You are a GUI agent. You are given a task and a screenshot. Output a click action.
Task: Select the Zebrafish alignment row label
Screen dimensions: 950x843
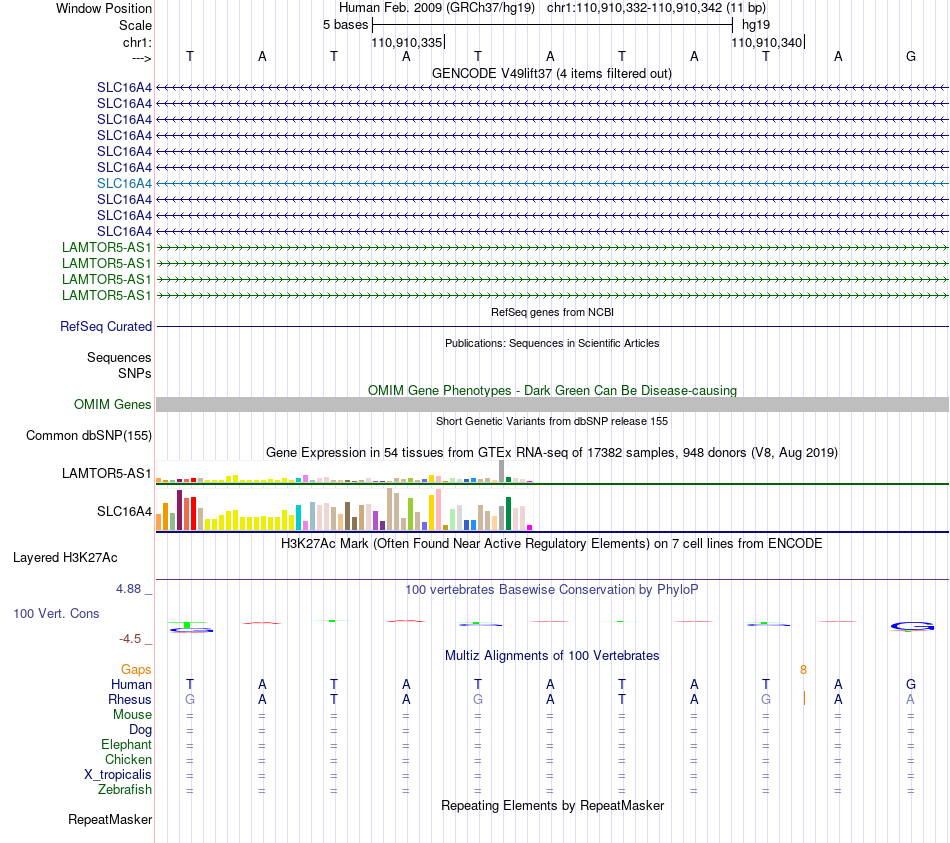tap(125, 790)
